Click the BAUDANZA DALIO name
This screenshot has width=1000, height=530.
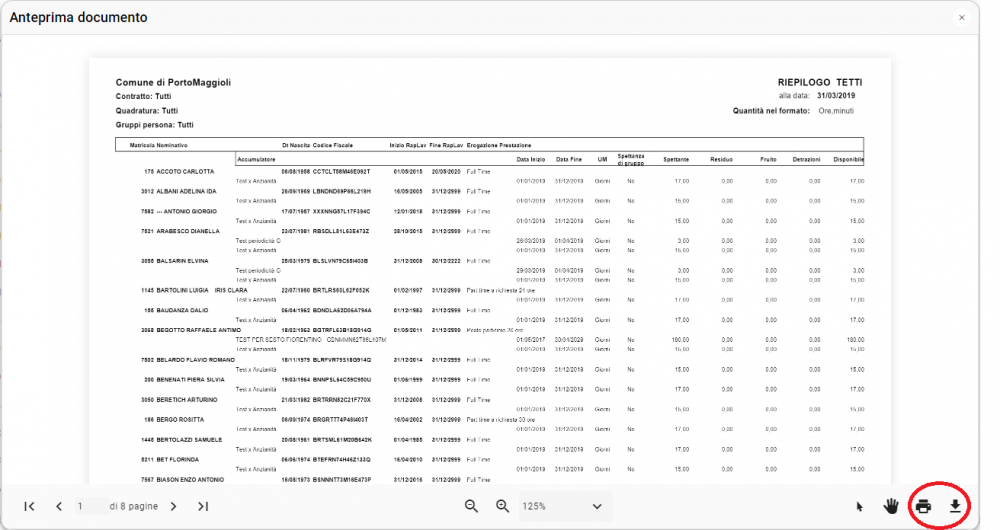[182, 311]
